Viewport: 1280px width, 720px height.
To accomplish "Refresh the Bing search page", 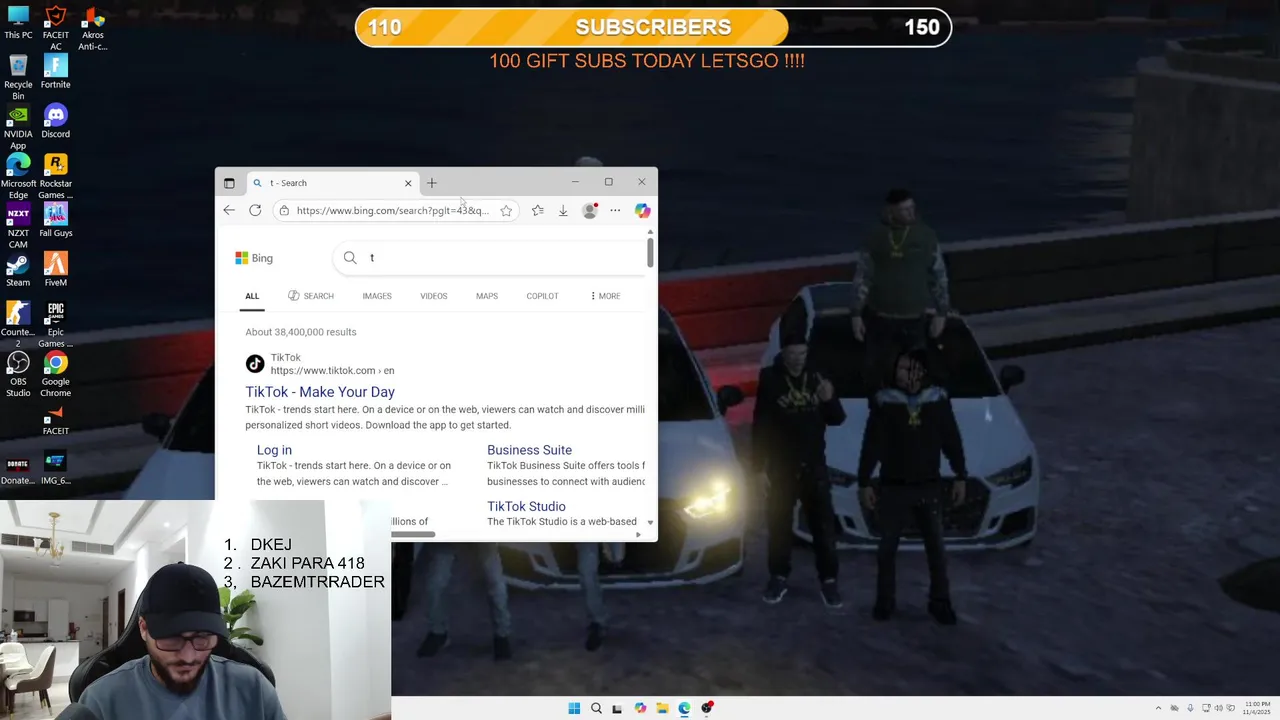I will 255,210.
